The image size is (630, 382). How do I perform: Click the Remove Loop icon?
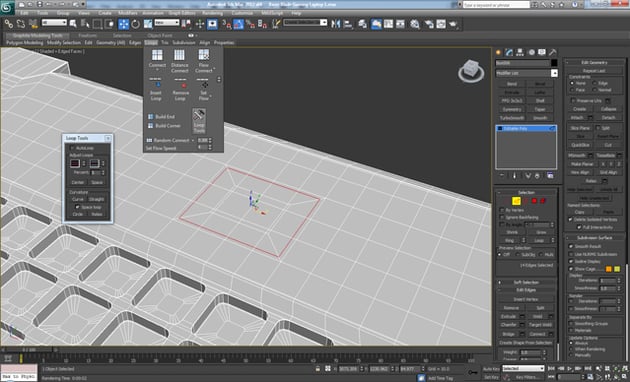tap(180, 84)
